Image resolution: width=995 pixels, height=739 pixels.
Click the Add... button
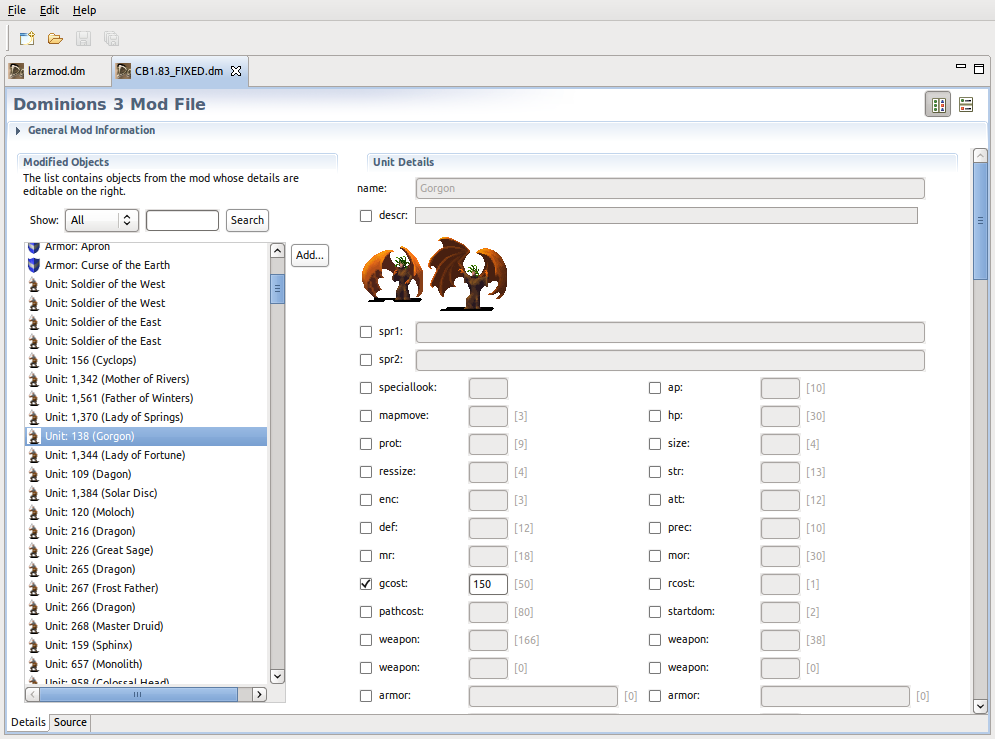pyautogui.click(x=310, y=255)
